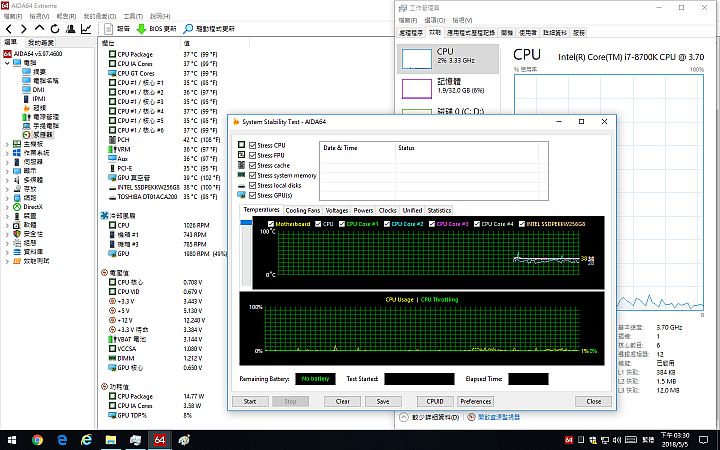This screenshot has height=450, width=720.
Task: Select DirectX in the AIDA64 tree
Action: (x=33, y=207)
